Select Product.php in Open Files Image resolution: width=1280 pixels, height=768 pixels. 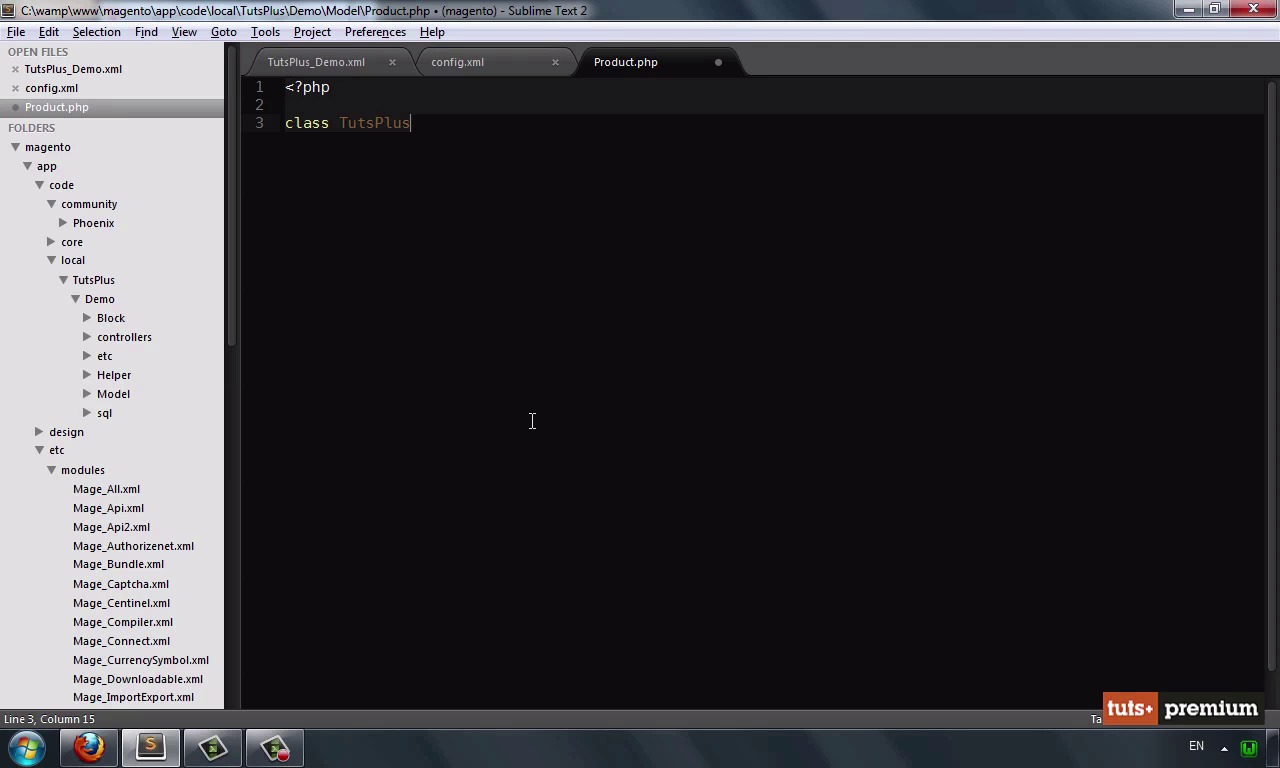[112, 107]
